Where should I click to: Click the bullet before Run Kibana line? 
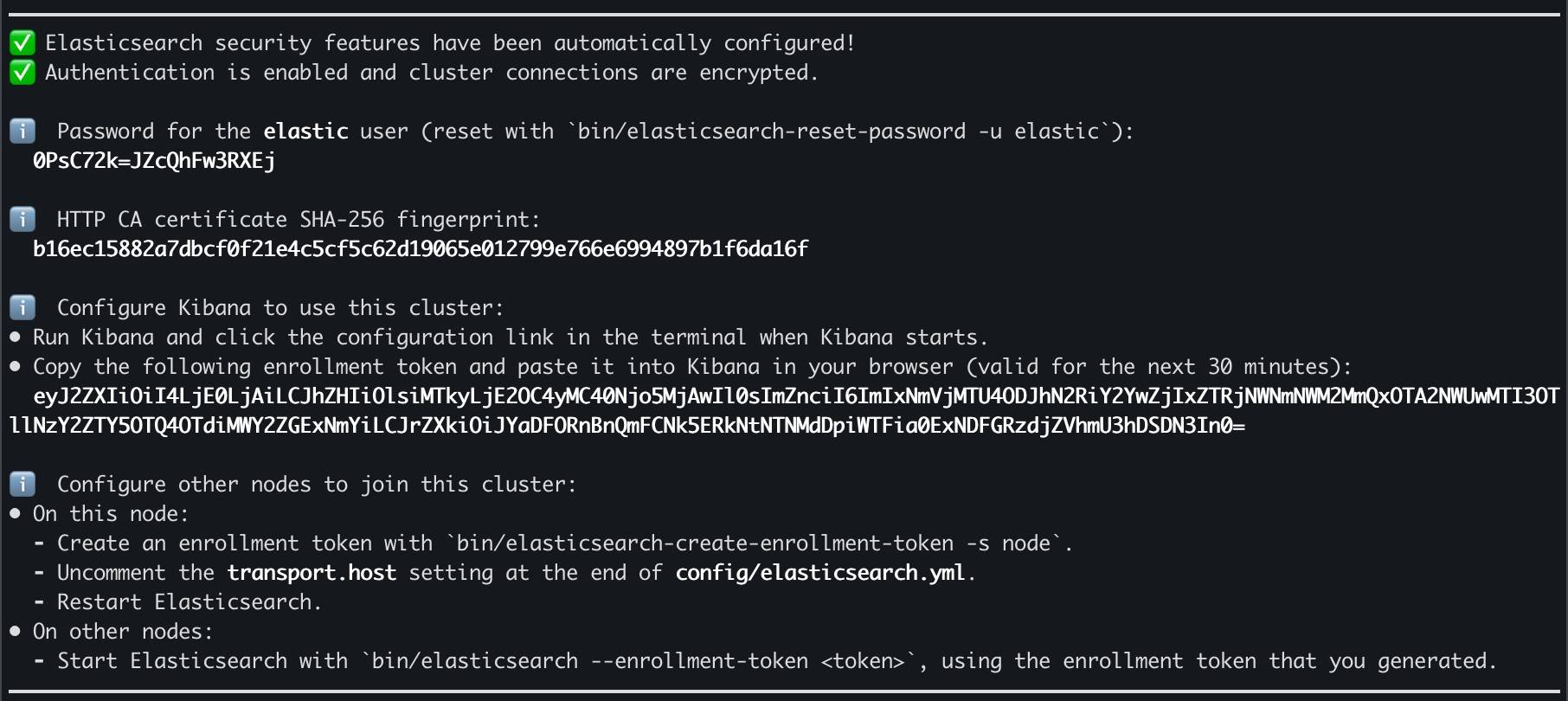pyautogui.click(x=15, y=337)
